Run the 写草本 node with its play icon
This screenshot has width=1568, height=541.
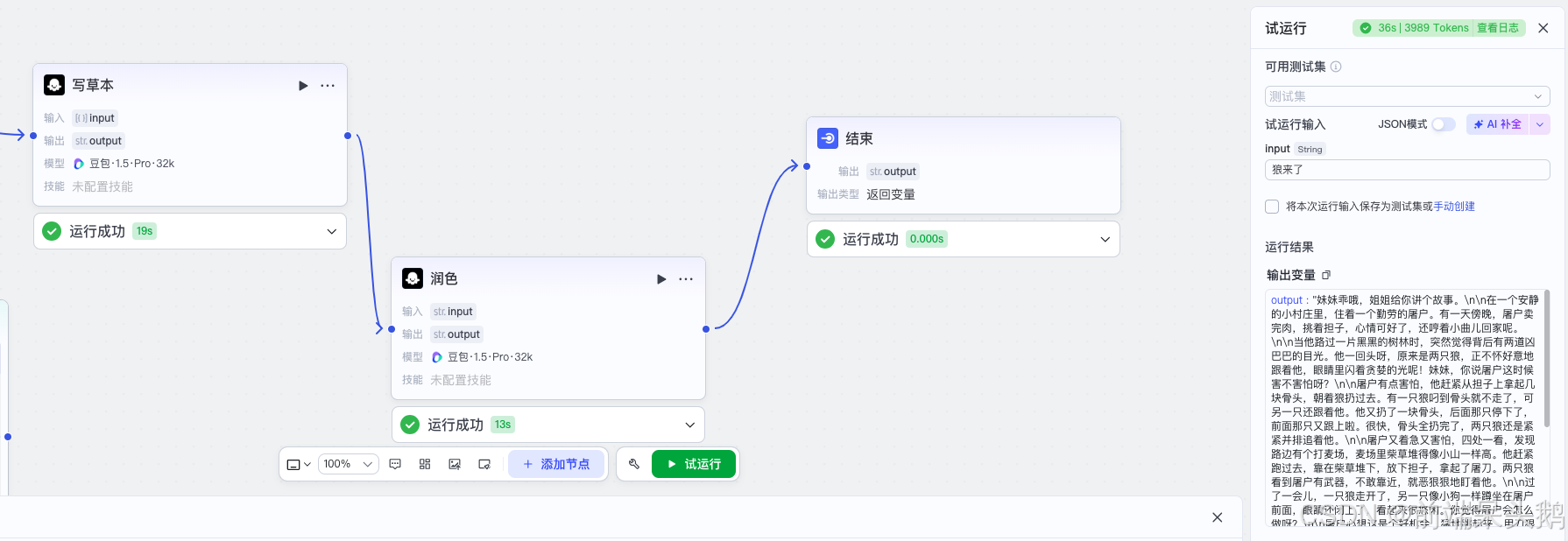(x=303, y=86)
